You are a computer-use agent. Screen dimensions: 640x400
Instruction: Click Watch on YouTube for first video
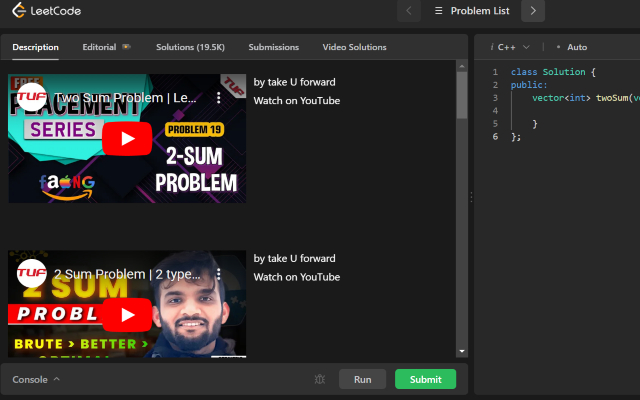click(x=297, y=101)
